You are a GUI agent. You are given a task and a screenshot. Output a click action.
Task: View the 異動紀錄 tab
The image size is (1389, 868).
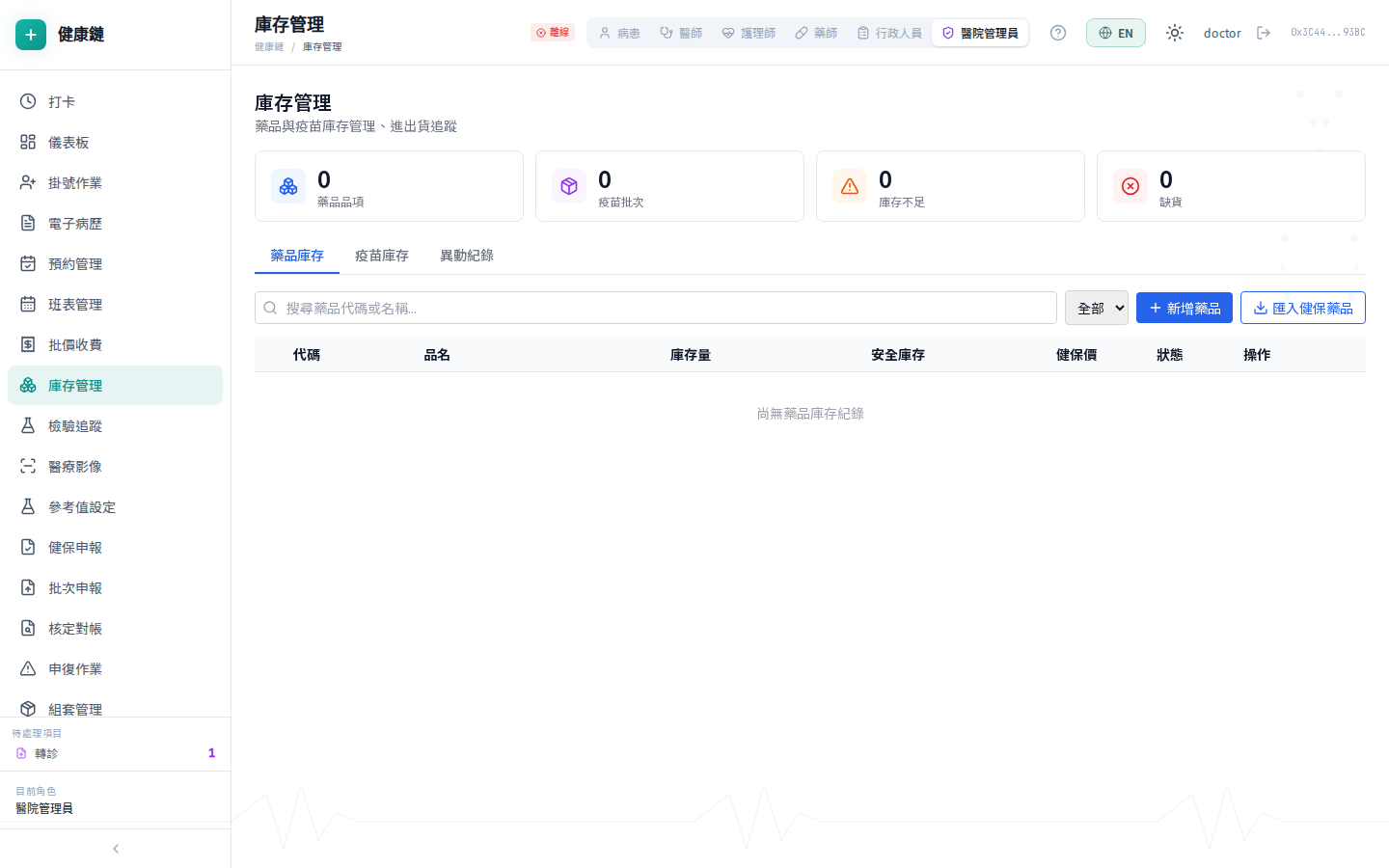pos(466,255)
